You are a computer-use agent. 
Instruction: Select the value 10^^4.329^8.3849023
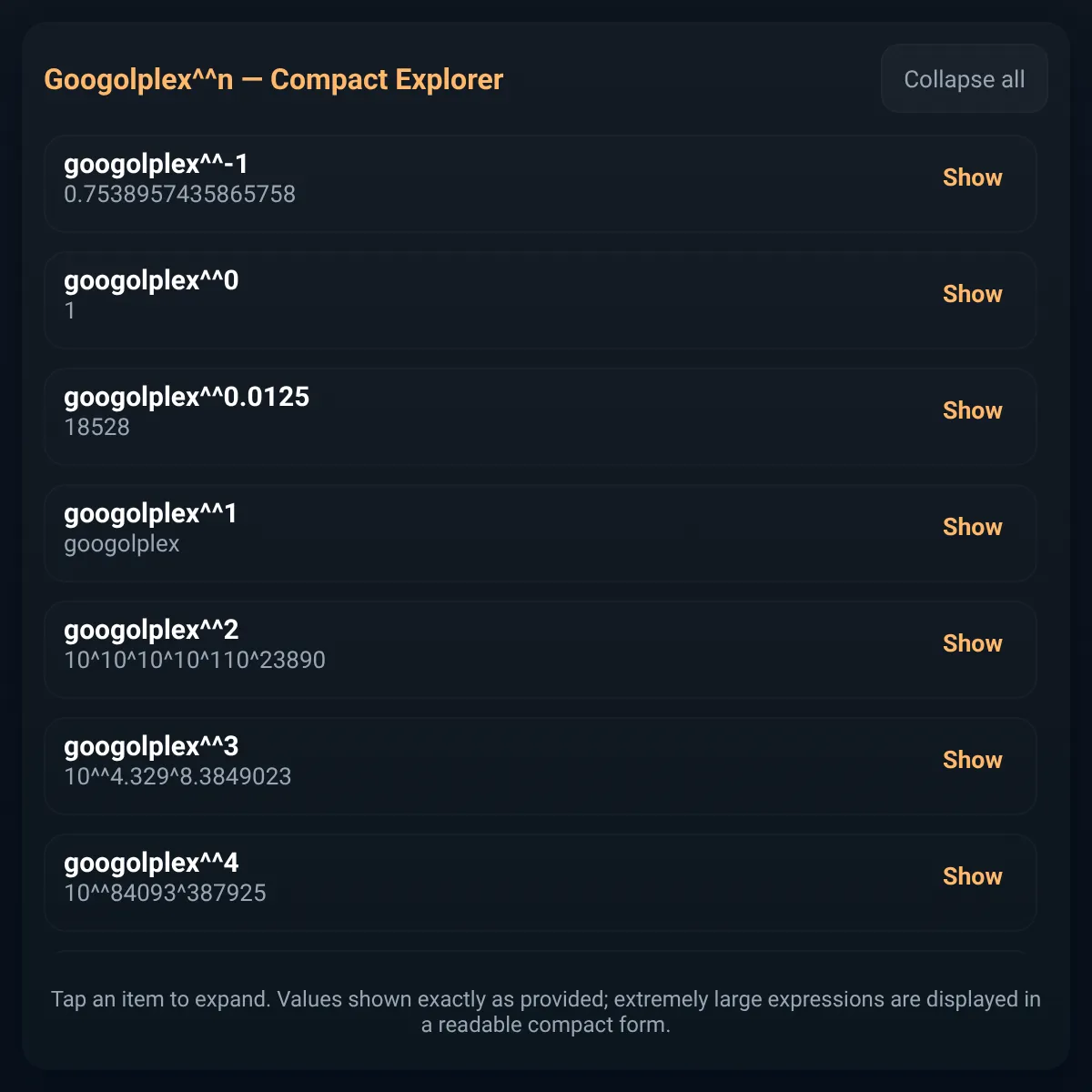click(177, 777)
